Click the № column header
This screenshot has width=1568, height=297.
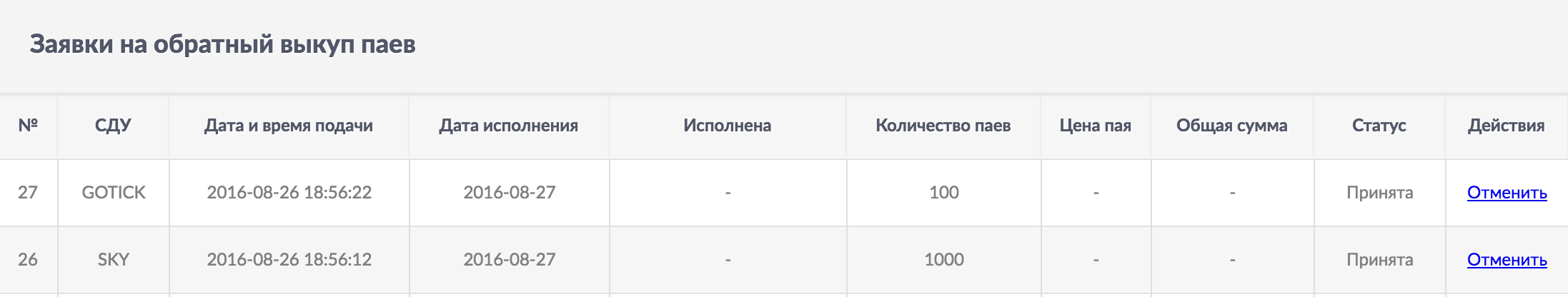click(28, 126)
